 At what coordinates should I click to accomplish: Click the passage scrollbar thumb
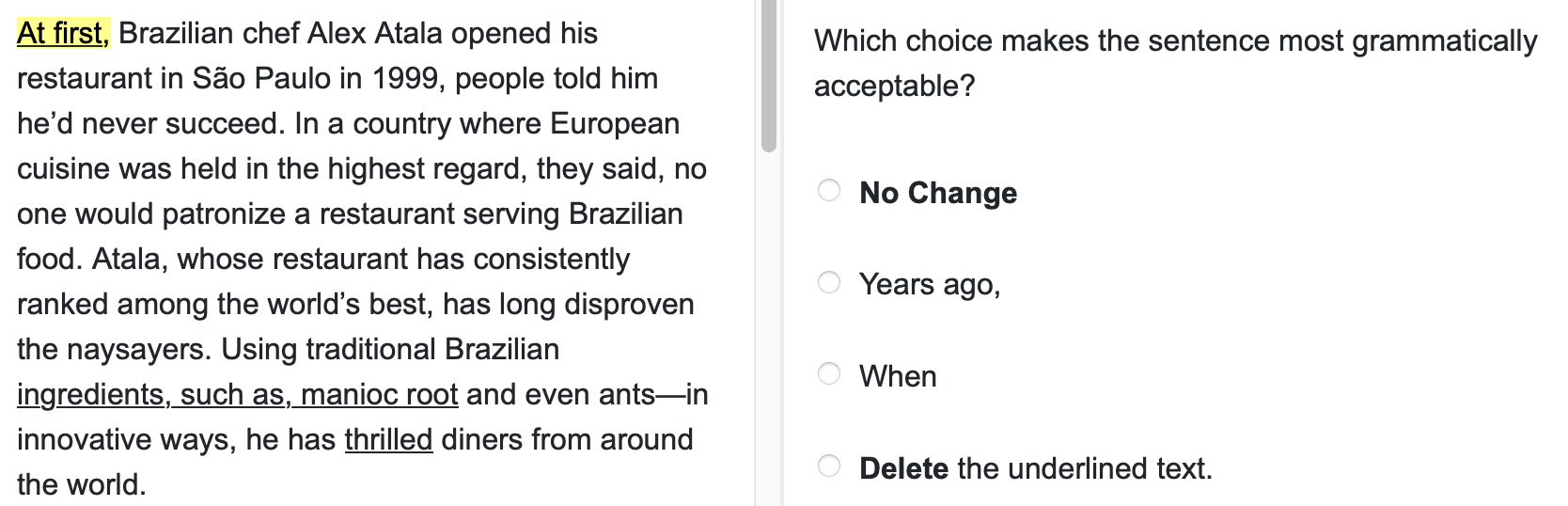(769, 75)
